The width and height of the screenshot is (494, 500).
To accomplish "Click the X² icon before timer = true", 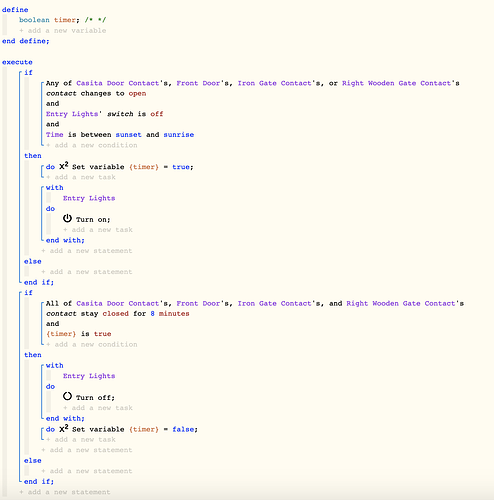I will [x=64, y=166].
